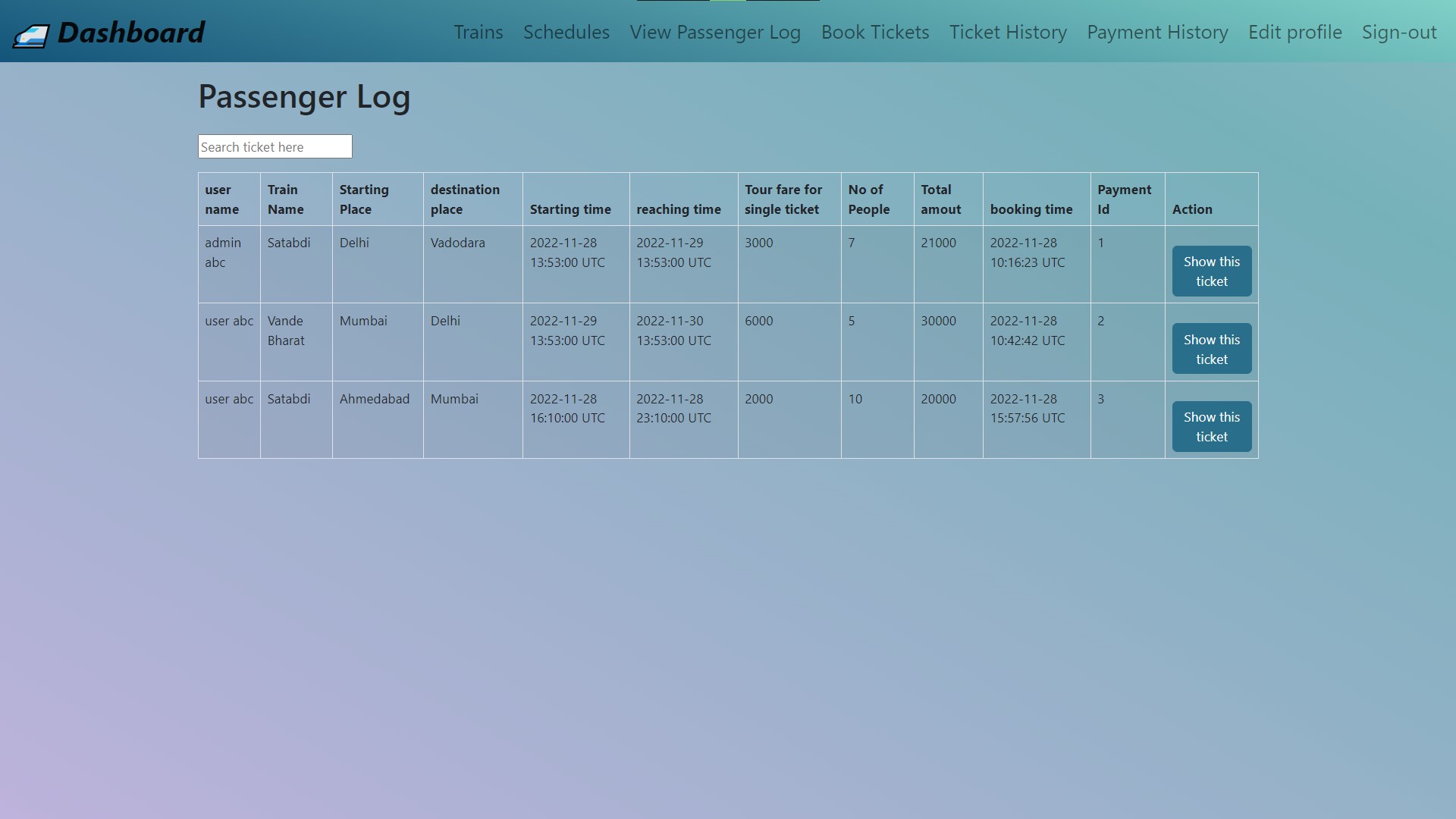Open the Trains page
1456x819 pixels.
(x=478, y=32)
